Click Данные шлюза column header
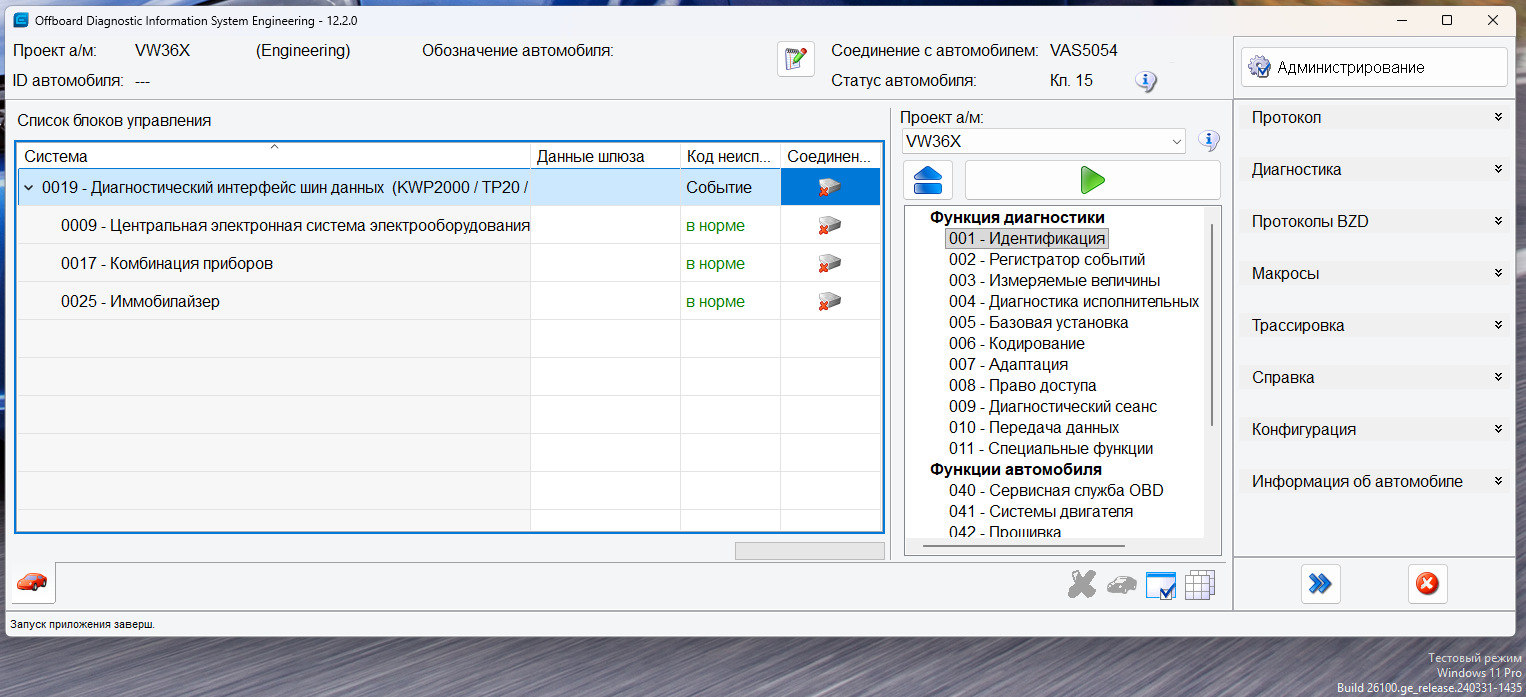 pos(605,156)
